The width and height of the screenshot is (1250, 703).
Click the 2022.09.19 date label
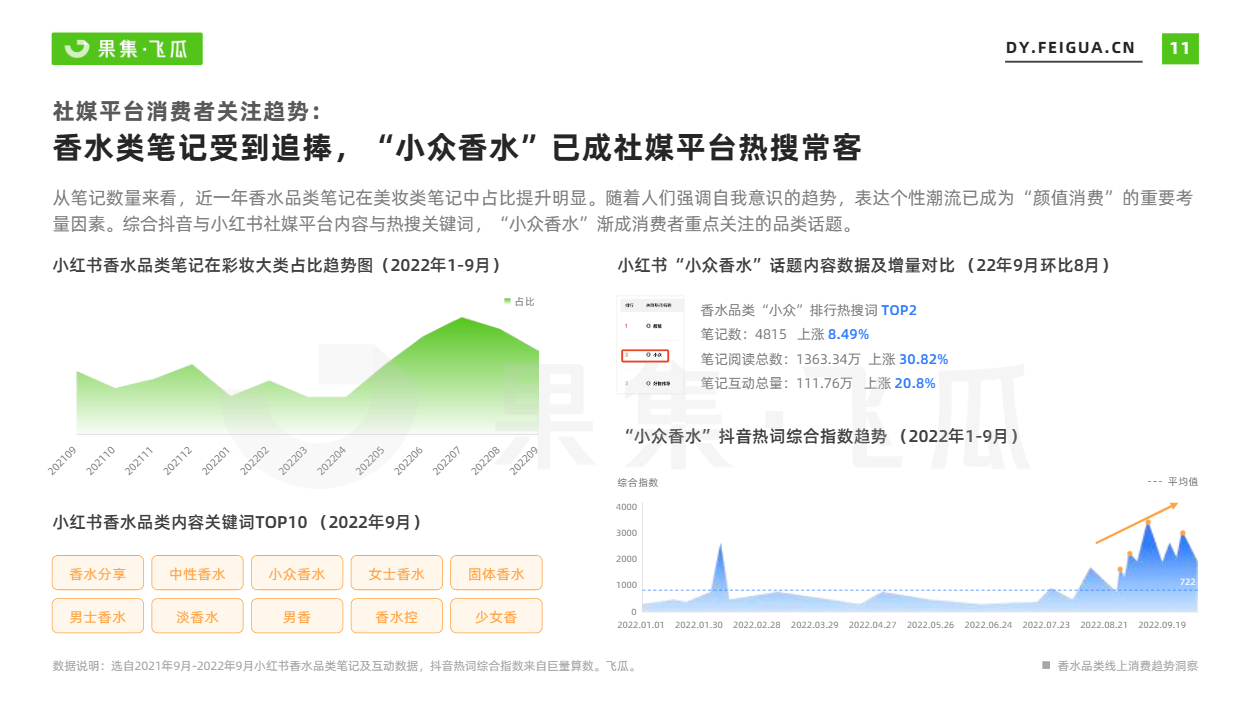pyautogui.click(x=1162, y=624)
